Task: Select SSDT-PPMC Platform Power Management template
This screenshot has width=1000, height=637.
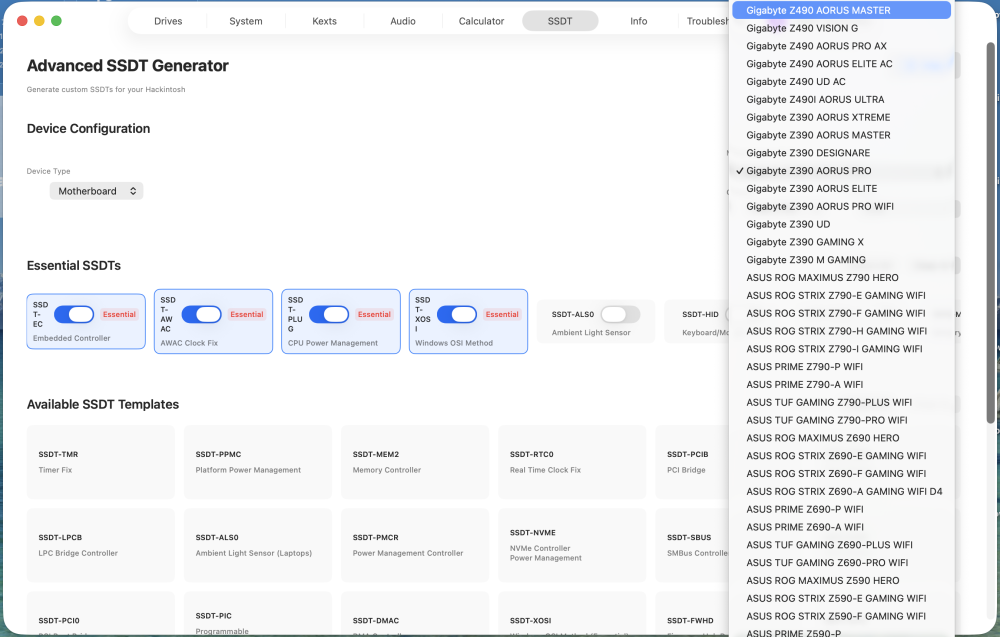Action: tap(258, 462)
